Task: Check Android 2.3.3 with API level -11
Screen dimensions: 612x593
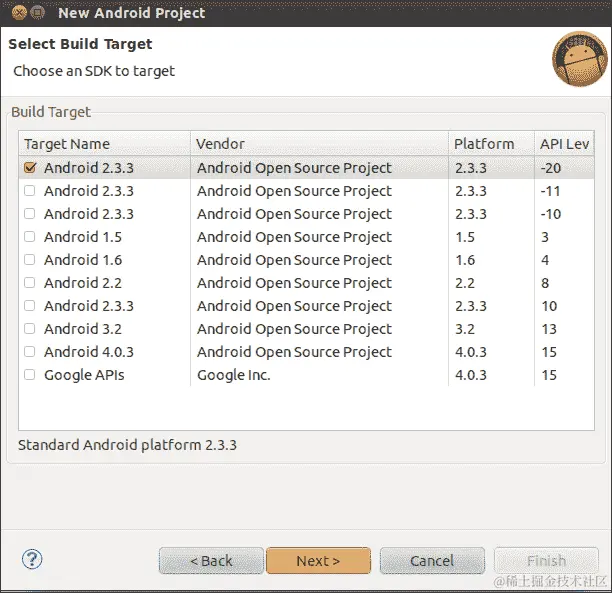Action: coord(30,191)
